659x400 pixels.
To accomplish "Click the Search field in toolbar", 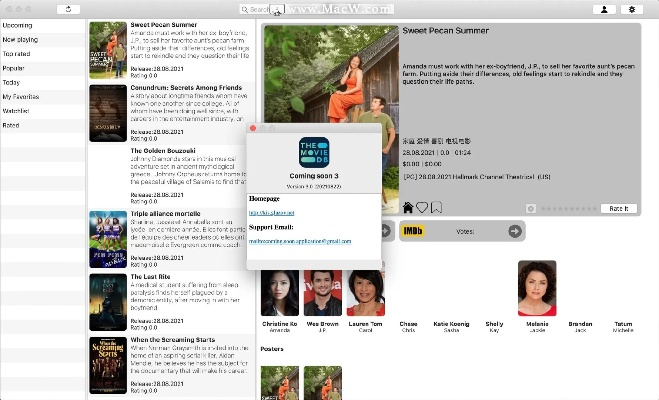I will pyautogui.click(x=262, y=9).
